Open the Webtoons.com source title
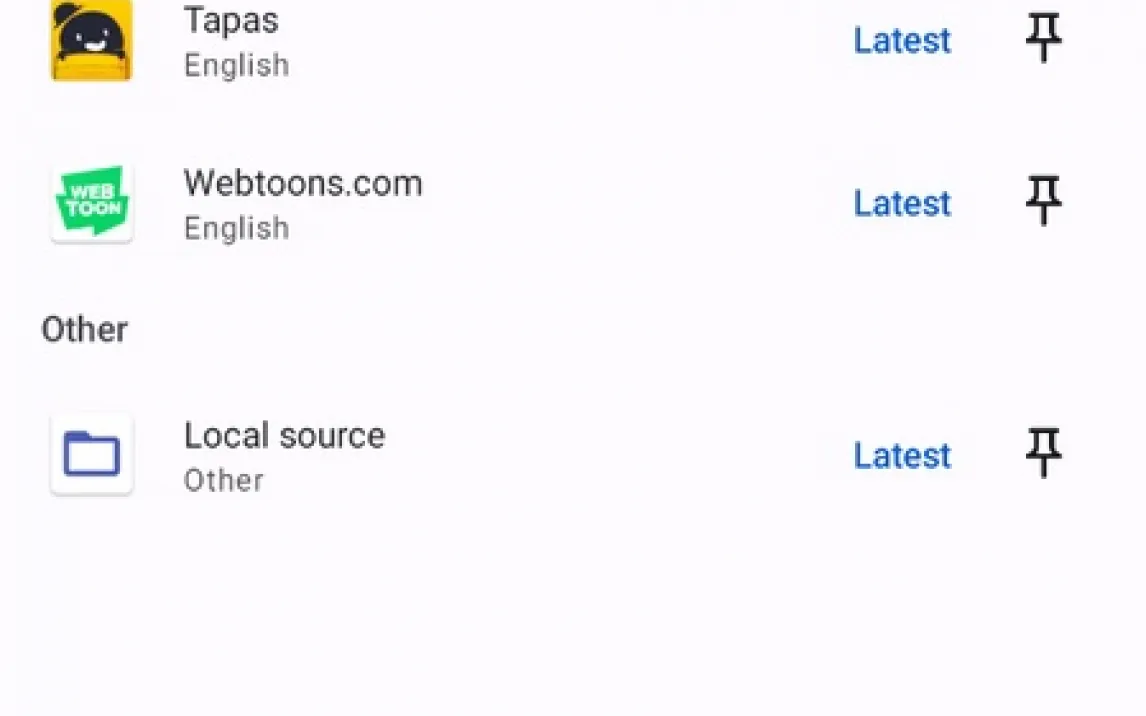 303,183
